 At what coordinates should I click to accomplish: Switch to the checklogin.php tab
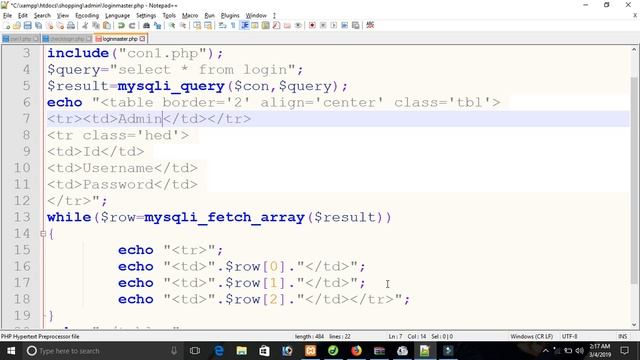[x=67, y=39]
